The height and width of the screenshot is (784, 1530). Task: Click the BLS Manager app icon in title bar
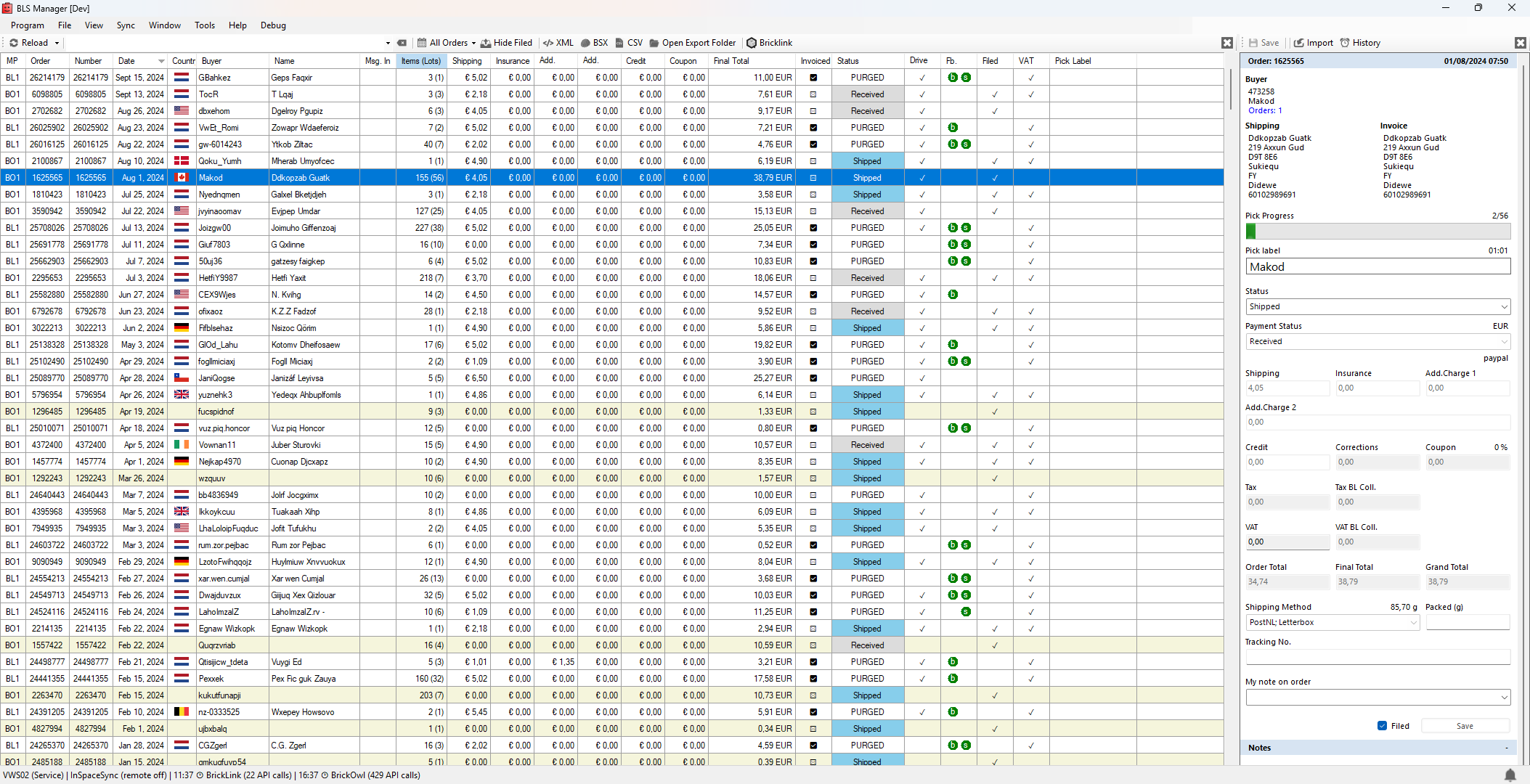point(7,8)
